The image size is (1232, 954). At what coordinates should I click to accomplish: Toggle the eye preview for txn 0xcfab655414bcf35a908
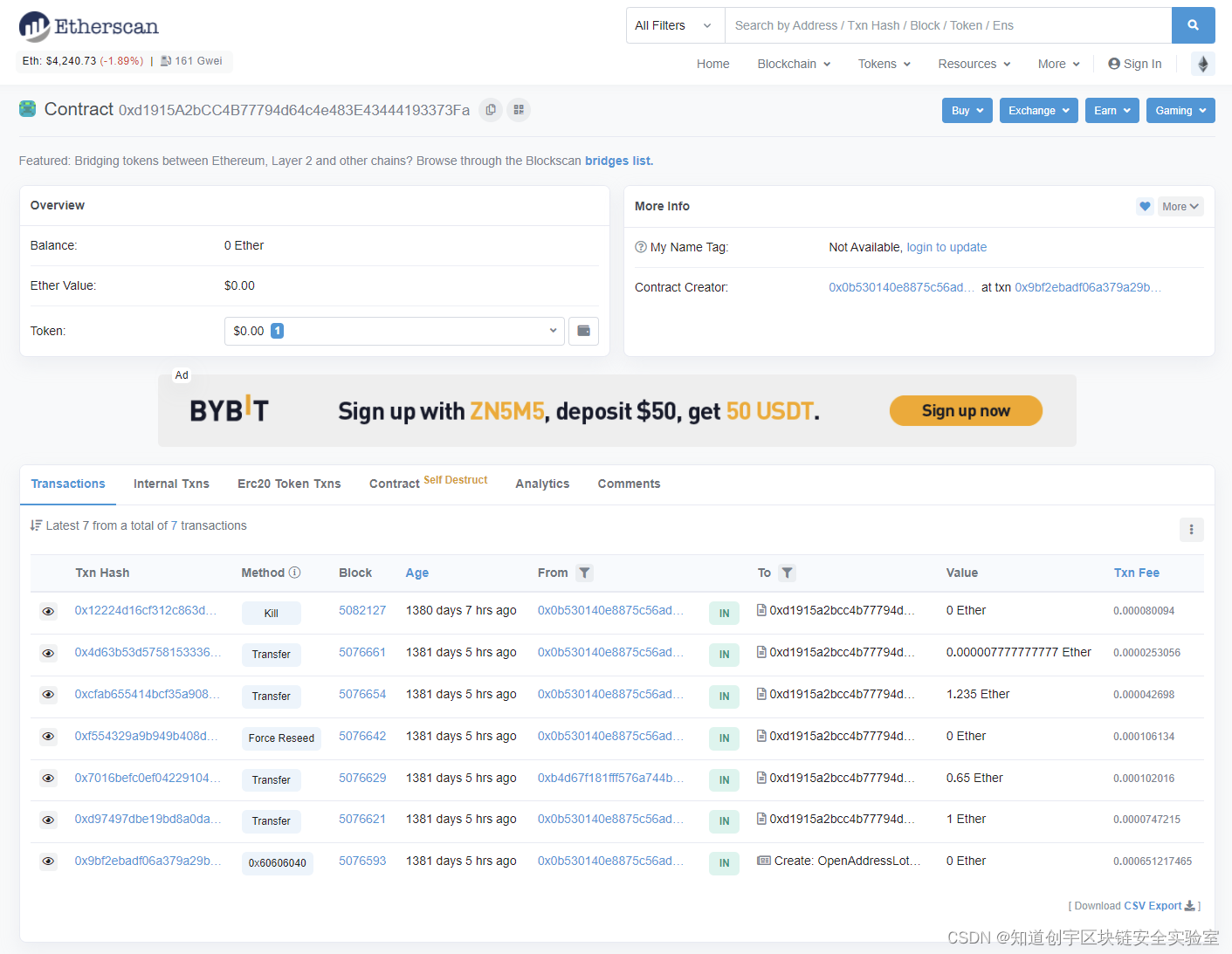48,695
